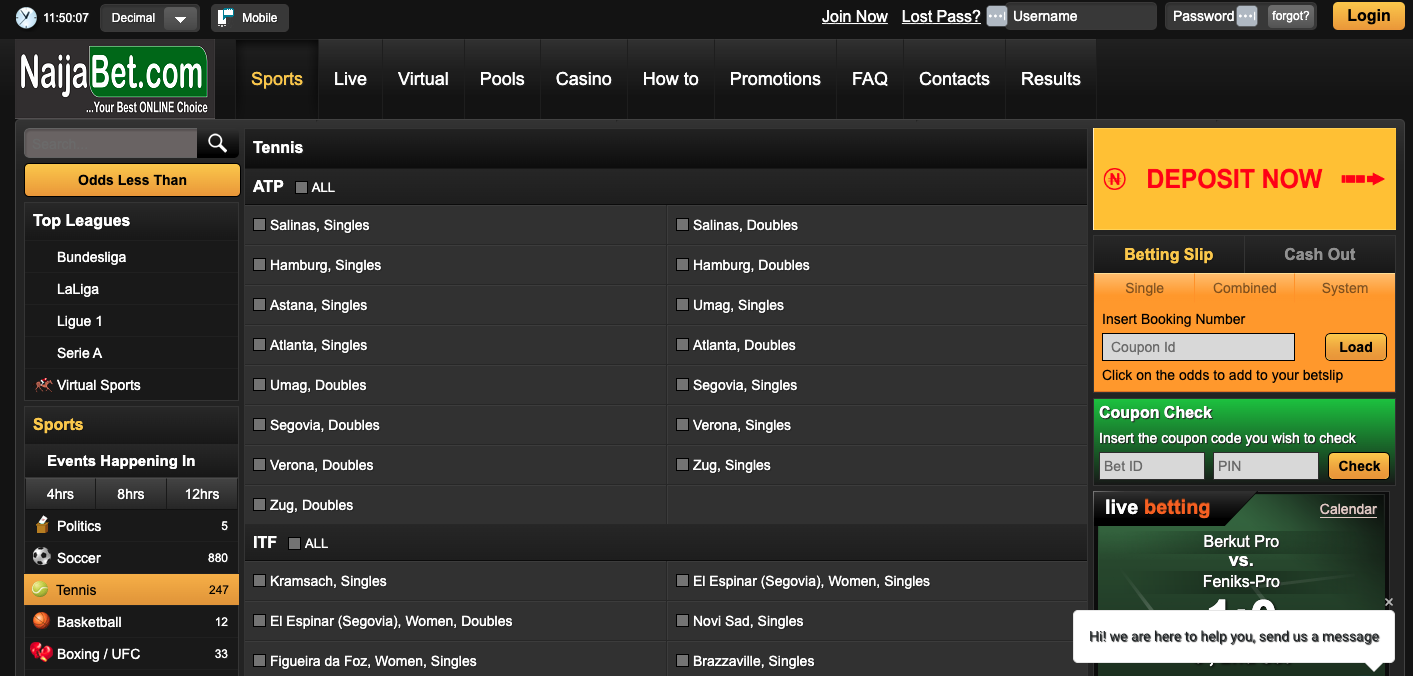1413x676 pixels.
Task: Click the Tennis ball icon
Action: (41, 589)
